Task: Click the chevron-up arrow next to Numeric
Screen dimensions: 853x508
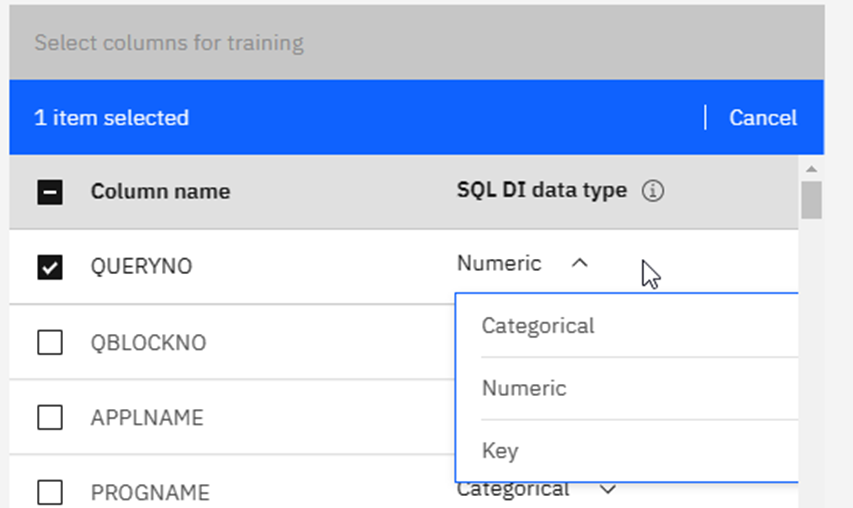Action: point(579,264)
